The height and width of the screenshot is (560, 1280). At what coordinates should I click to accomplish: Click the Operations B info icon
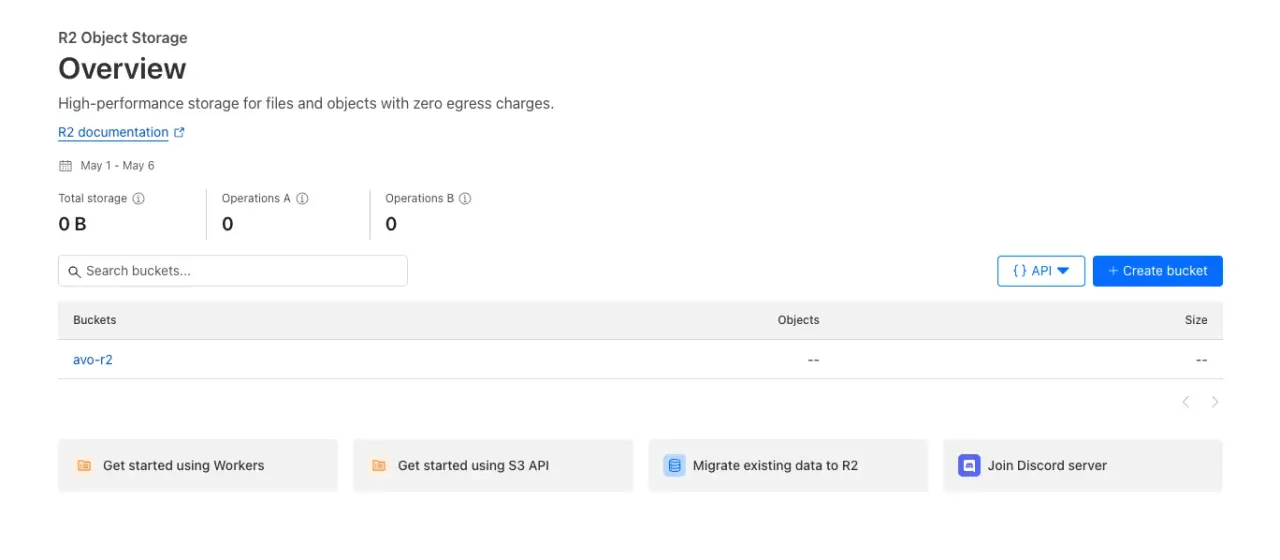point(465,198)
